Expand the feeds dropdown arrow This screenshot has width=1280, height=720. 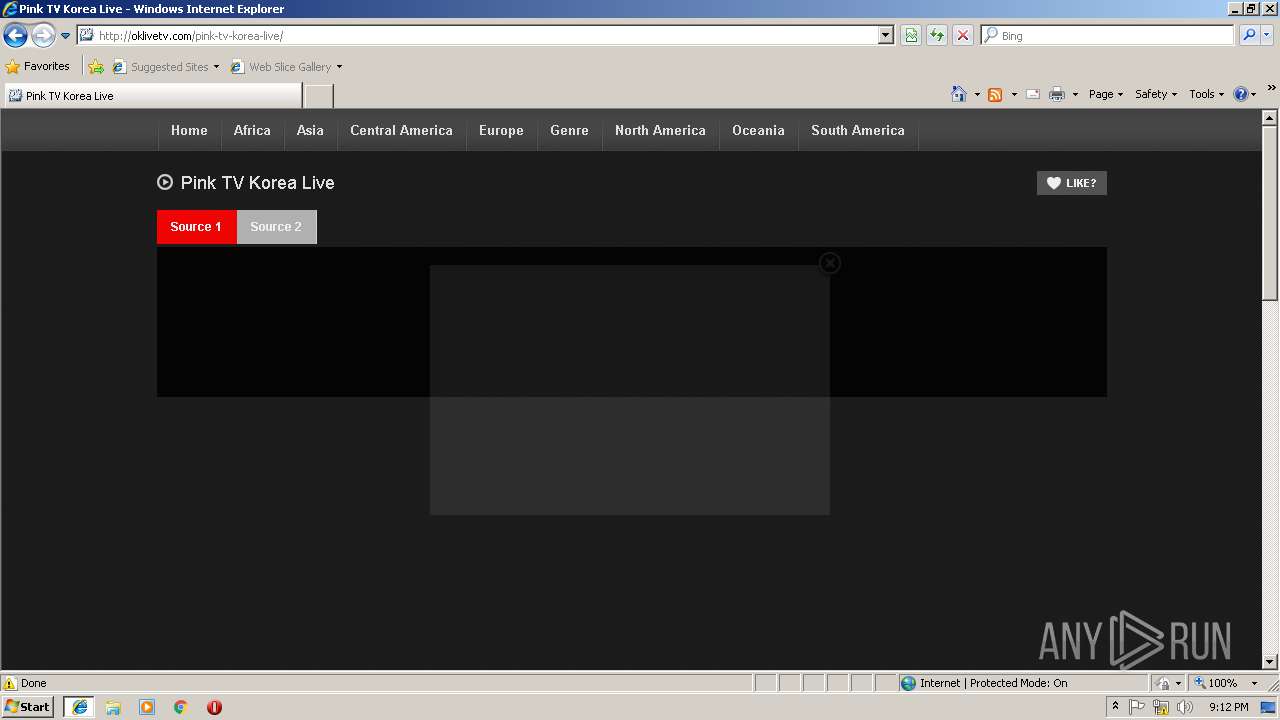[1014, 94]
